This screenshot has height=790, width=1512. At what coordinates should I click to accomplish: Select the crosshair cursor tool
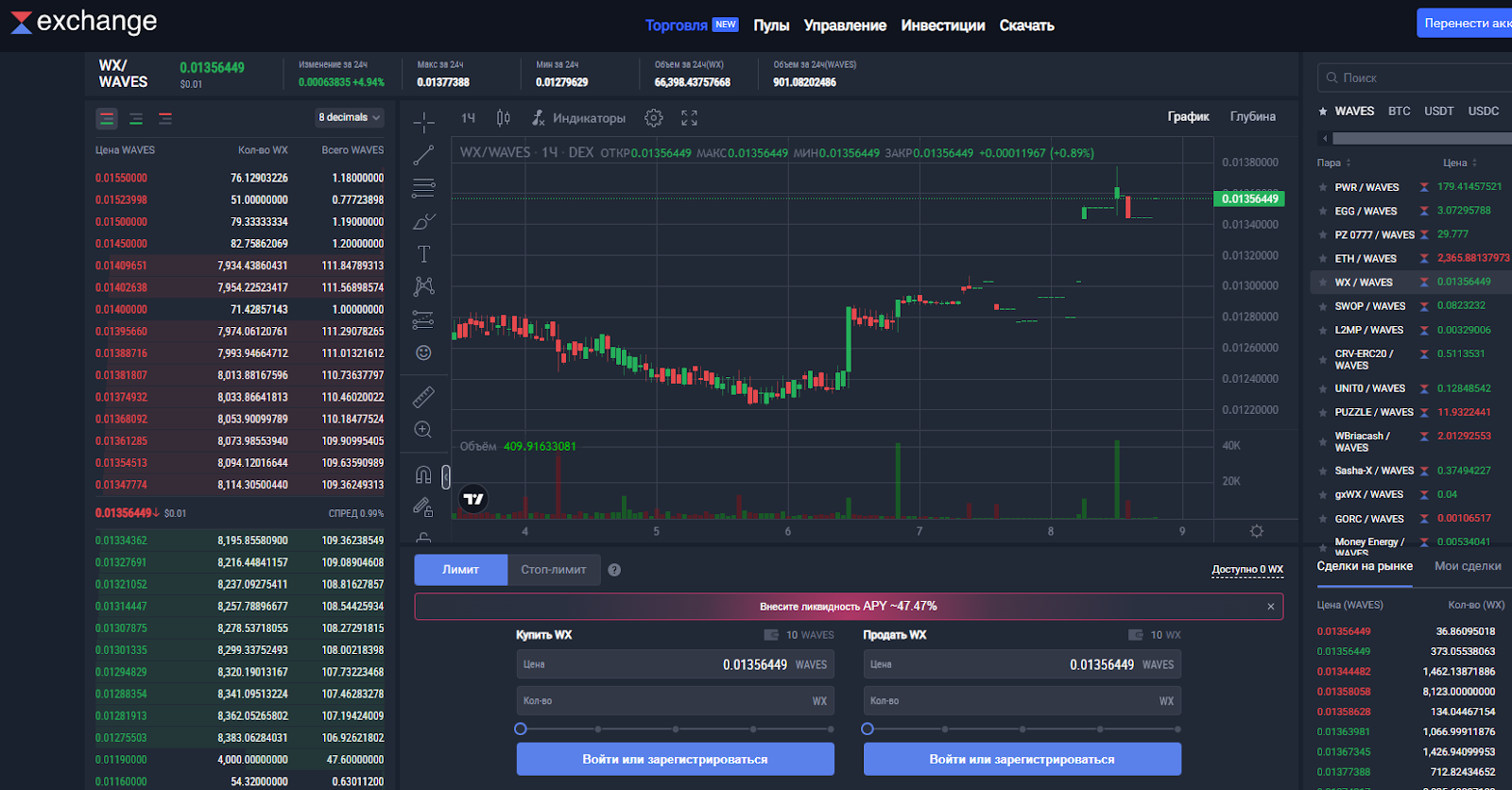point(423,121)
